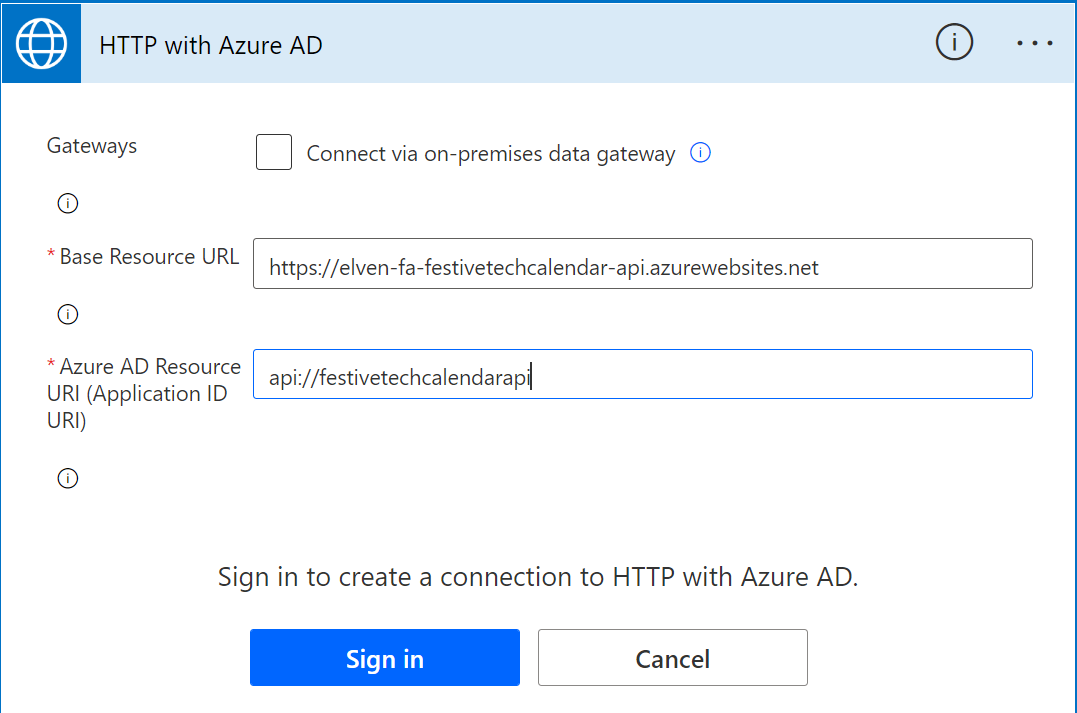Click the blue info icon beside gateway option

point(700,152)
